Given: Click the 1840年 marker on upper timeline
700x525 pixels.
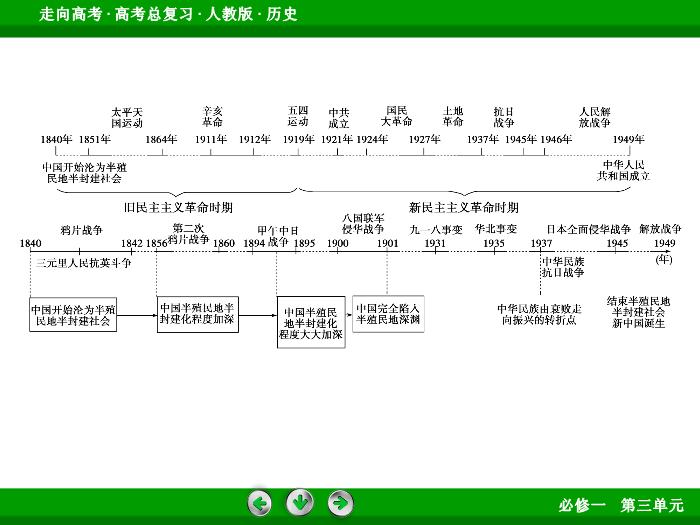Looking at the screenshot, I should (56, 139).
